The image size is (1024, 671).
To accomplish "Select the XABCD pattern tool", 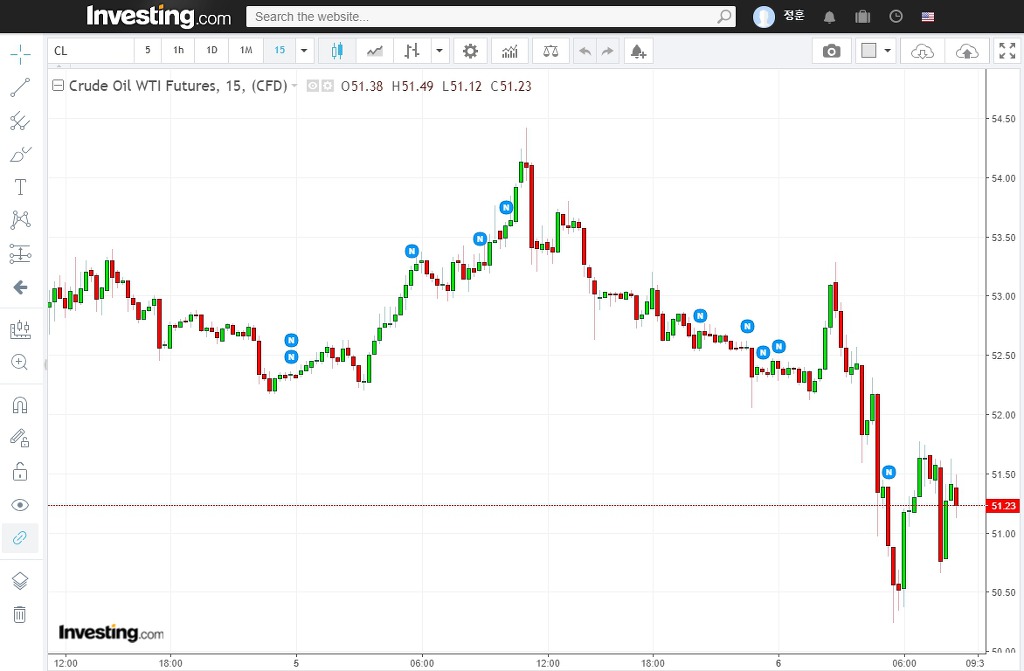I will click(20, 220).
